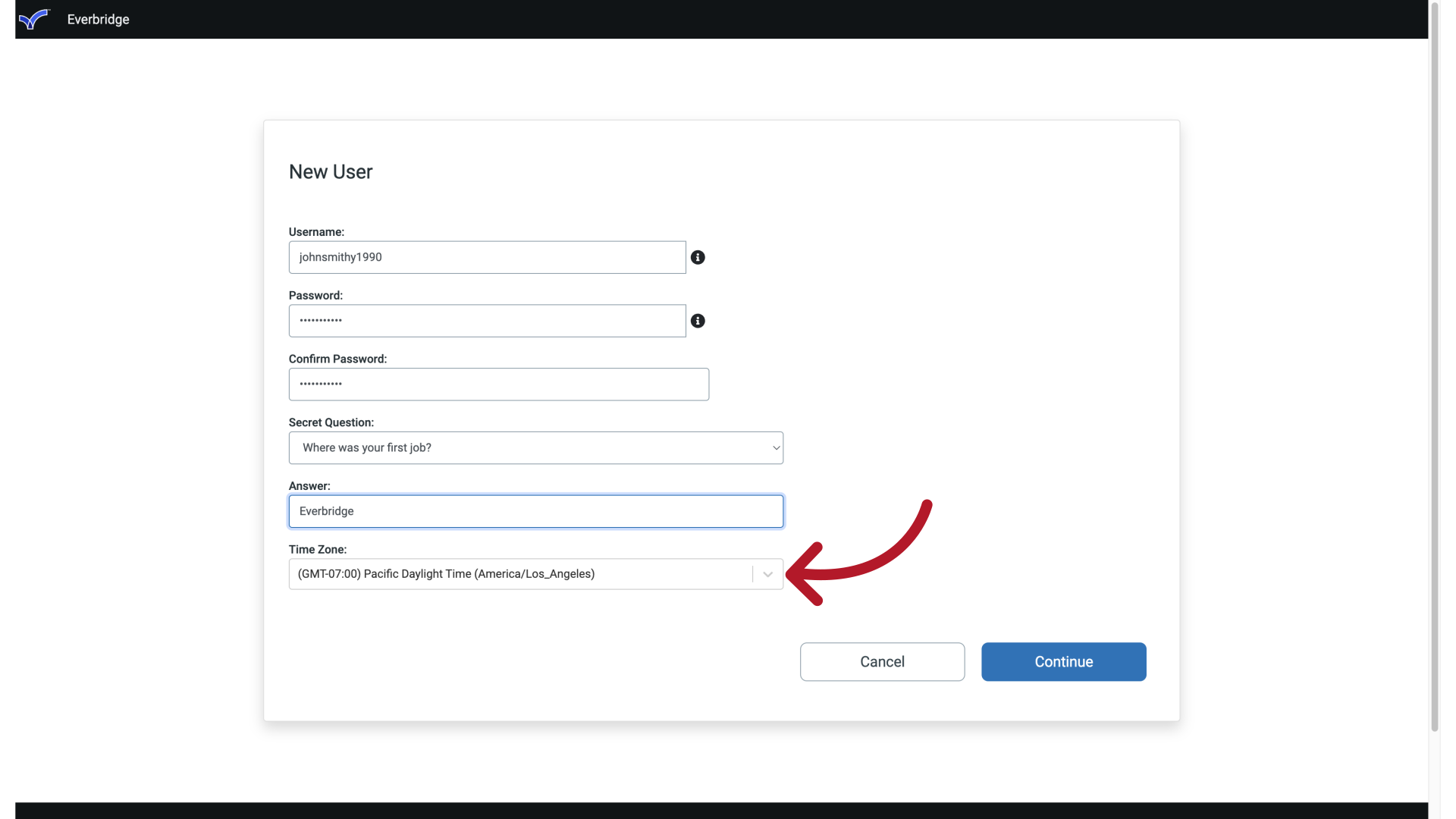Click Continue to submit the form
The width and height of the screenshot is (1456, 819).
(x=1063, y=661)
